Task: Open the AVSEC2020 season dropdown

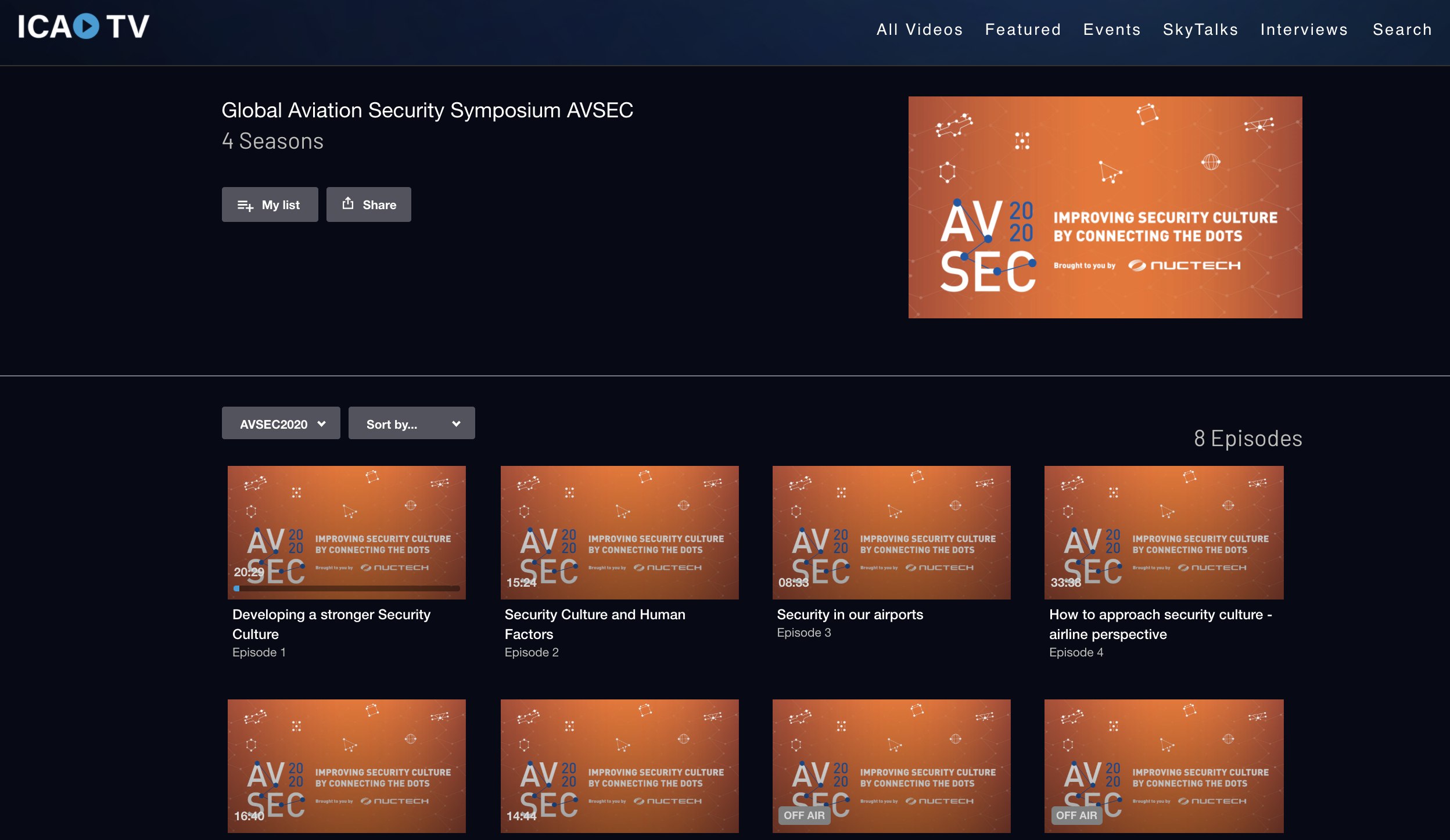Action: (281, 423)
